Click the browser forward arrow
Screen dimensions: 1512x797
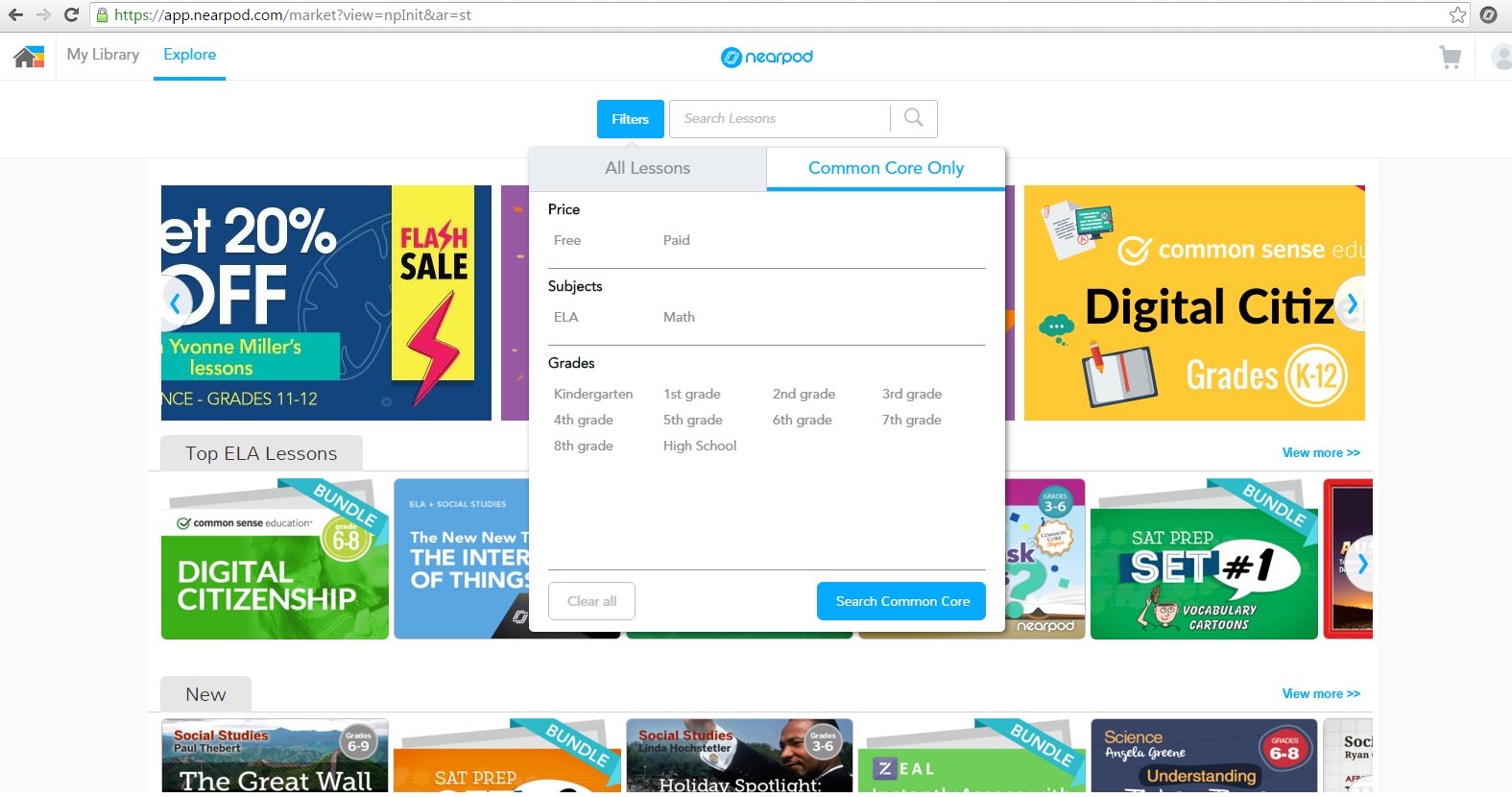[43, 14]
